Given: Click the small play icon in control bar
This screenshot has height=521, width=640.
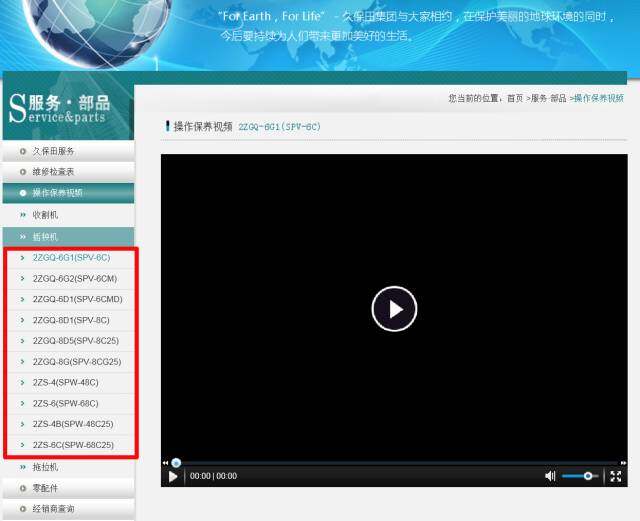Looking at the screenshot, I should point(173,476).
